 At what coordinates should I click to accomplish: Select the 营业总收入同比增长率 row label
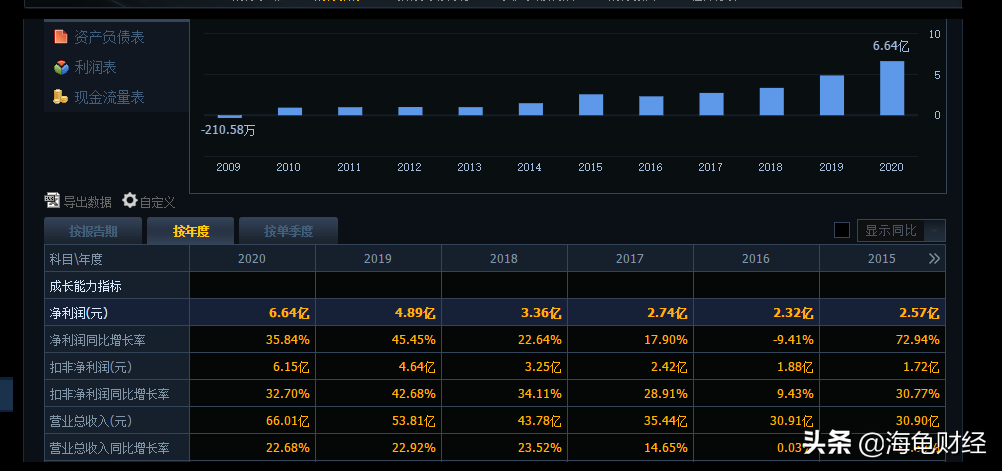tap(116, 448)
